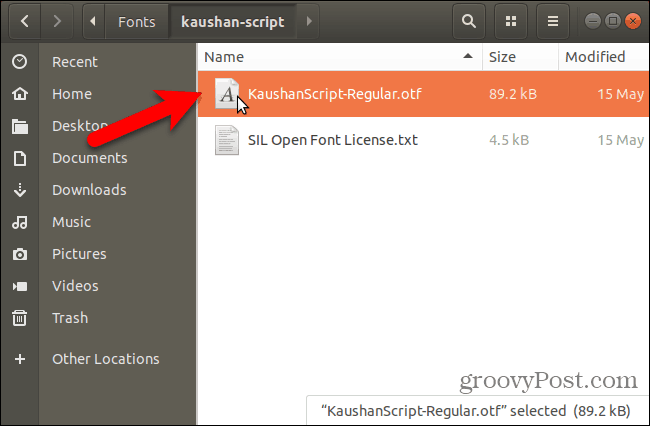
Task: Click the Music note icon in the sidebar
Action: click(x=19, y=222)
